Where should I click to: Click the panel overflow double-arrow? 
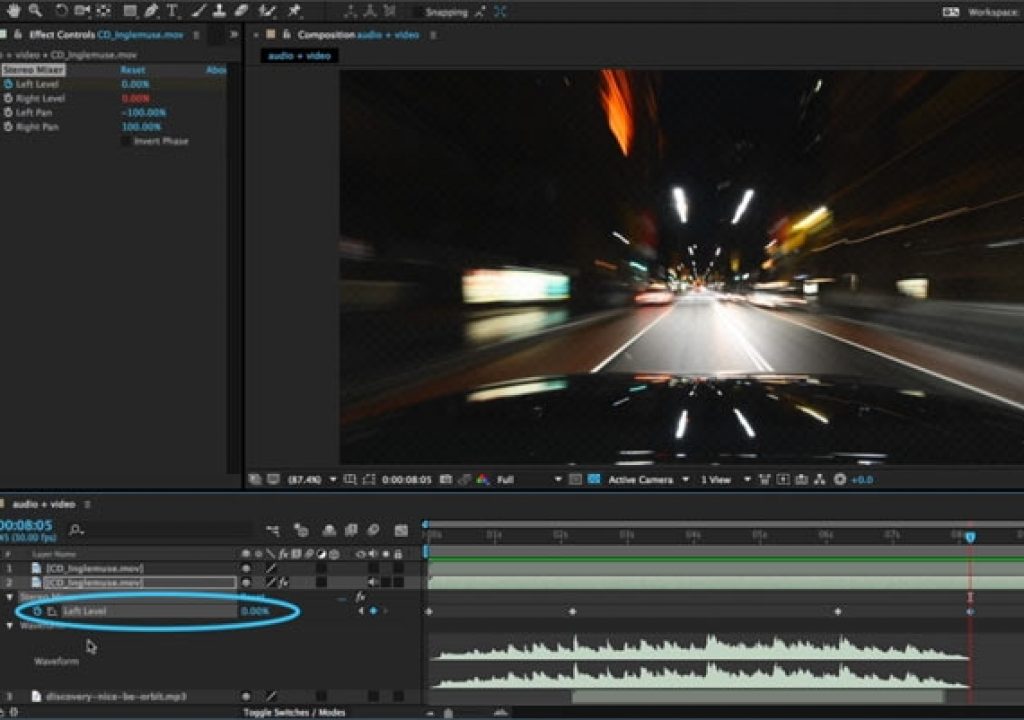click(x=234, y=34)
